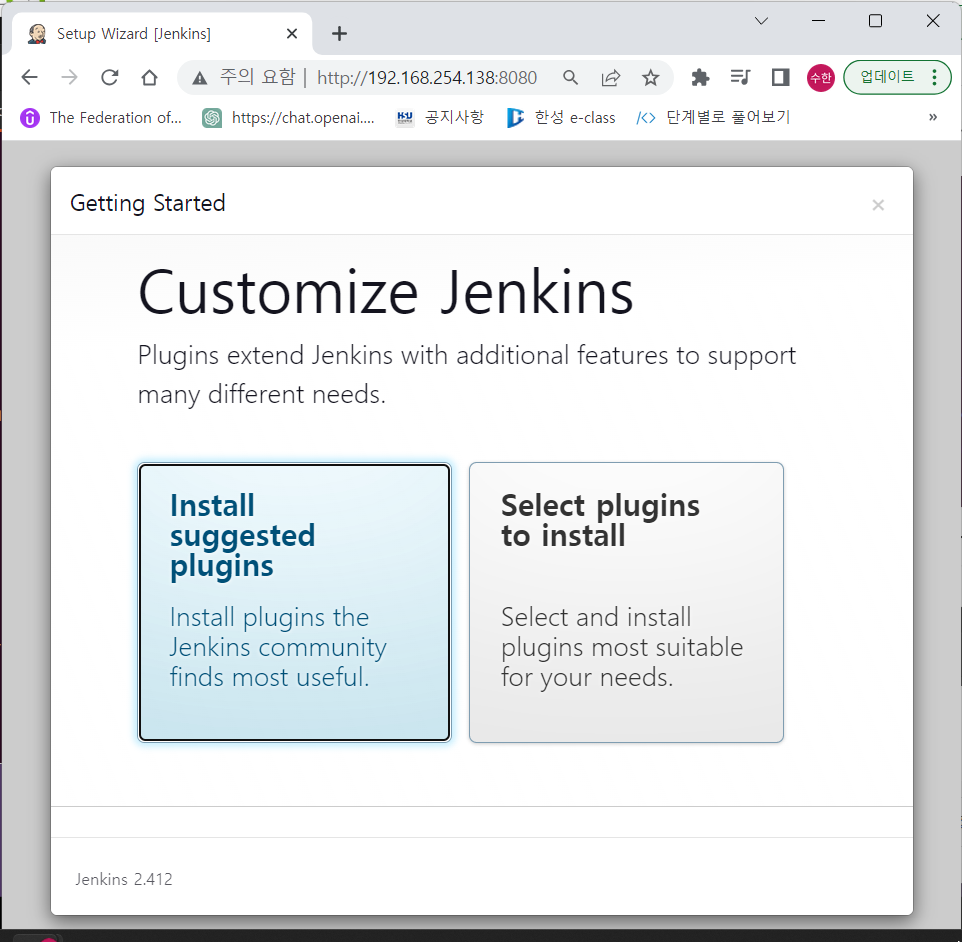Choose Install suggested plugins option
Image resolution: width=962 pixels, height=942 pixels.
(294, 602)
